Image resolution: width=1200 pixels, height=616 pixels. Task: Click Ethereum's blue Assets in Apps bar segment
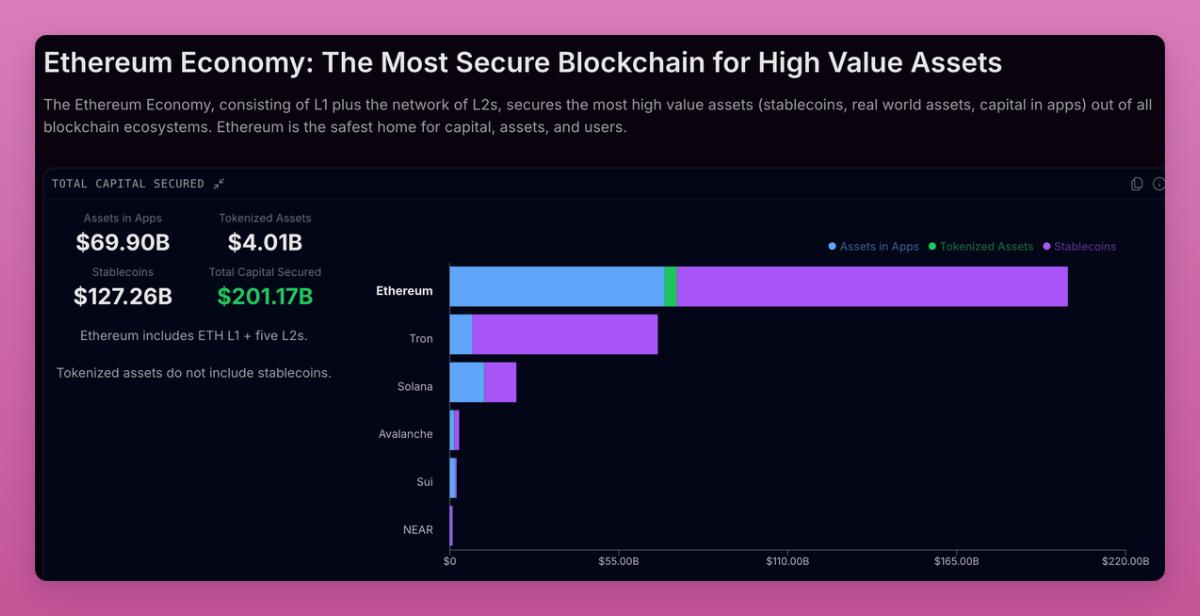tap(556, 287)
